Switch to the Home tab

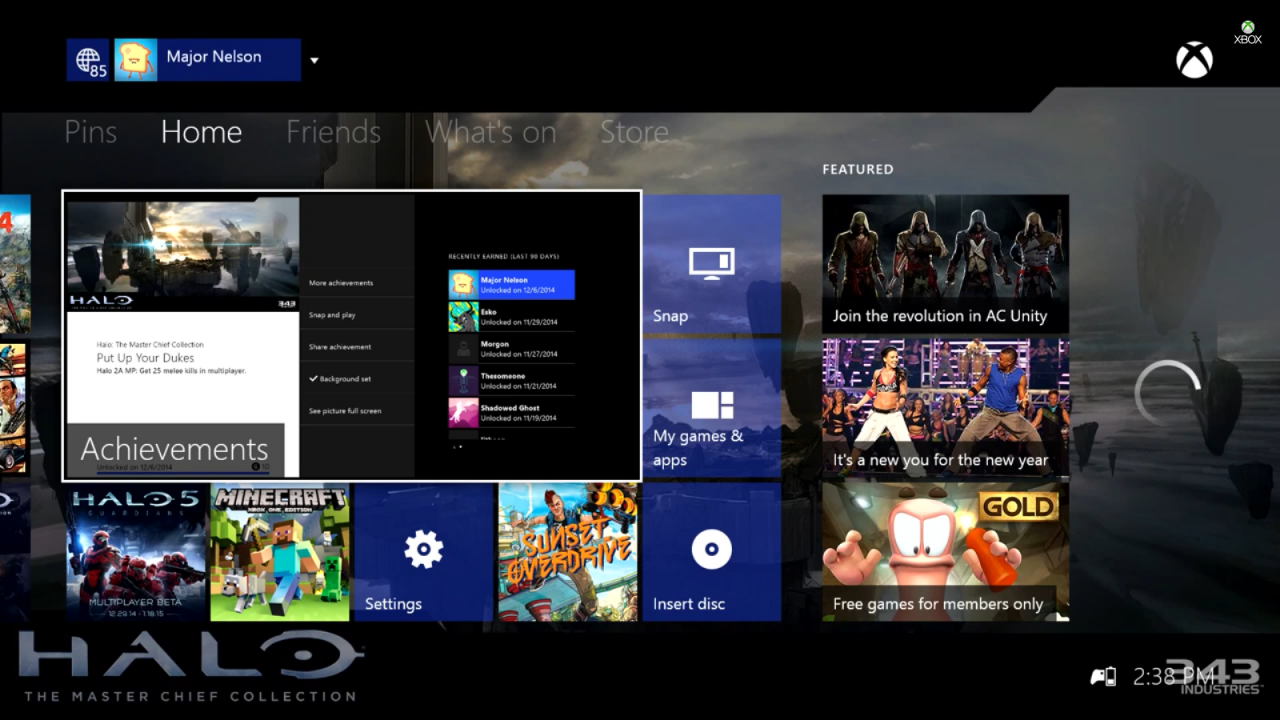[x=201, y=132]
